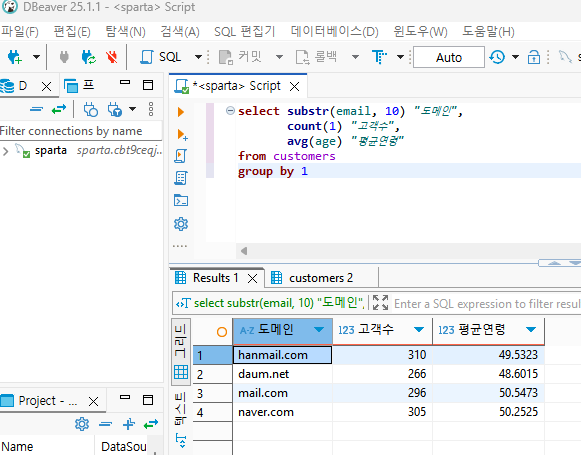Select the hanmail.com cell
Screen dimensions: 581x455
[283, 355]
